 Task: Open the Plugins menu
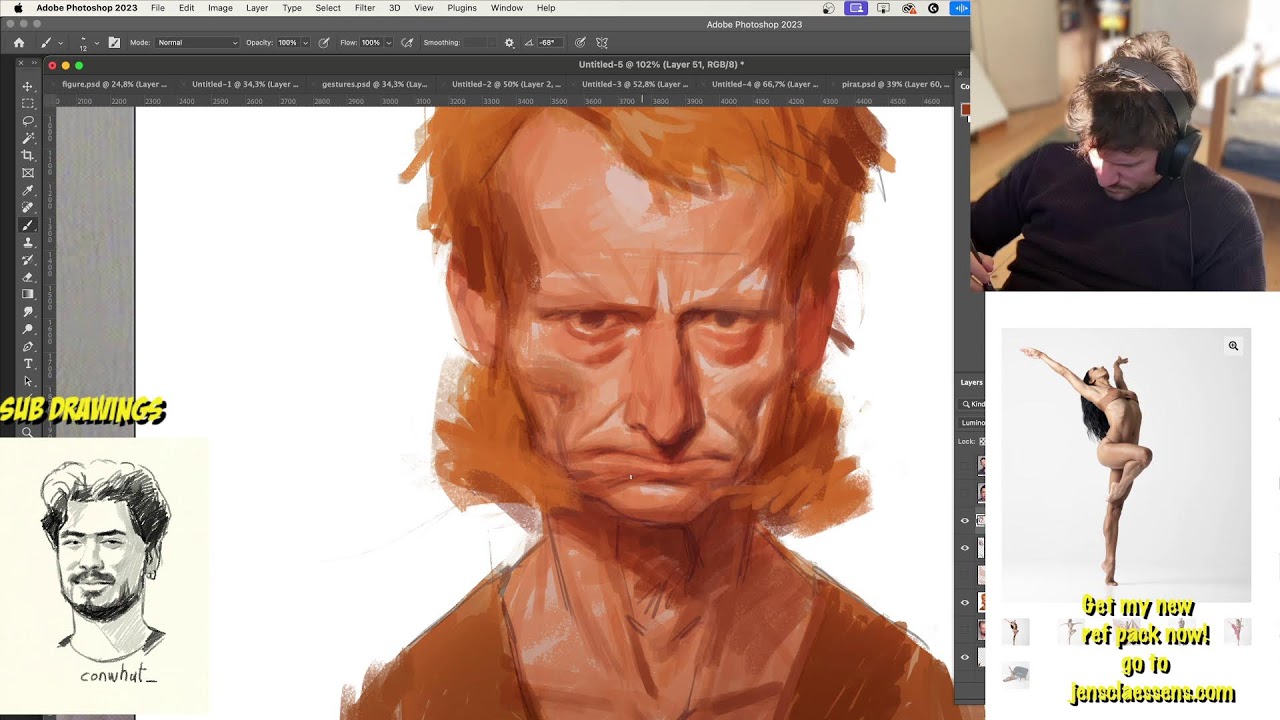tap(462, 8)
